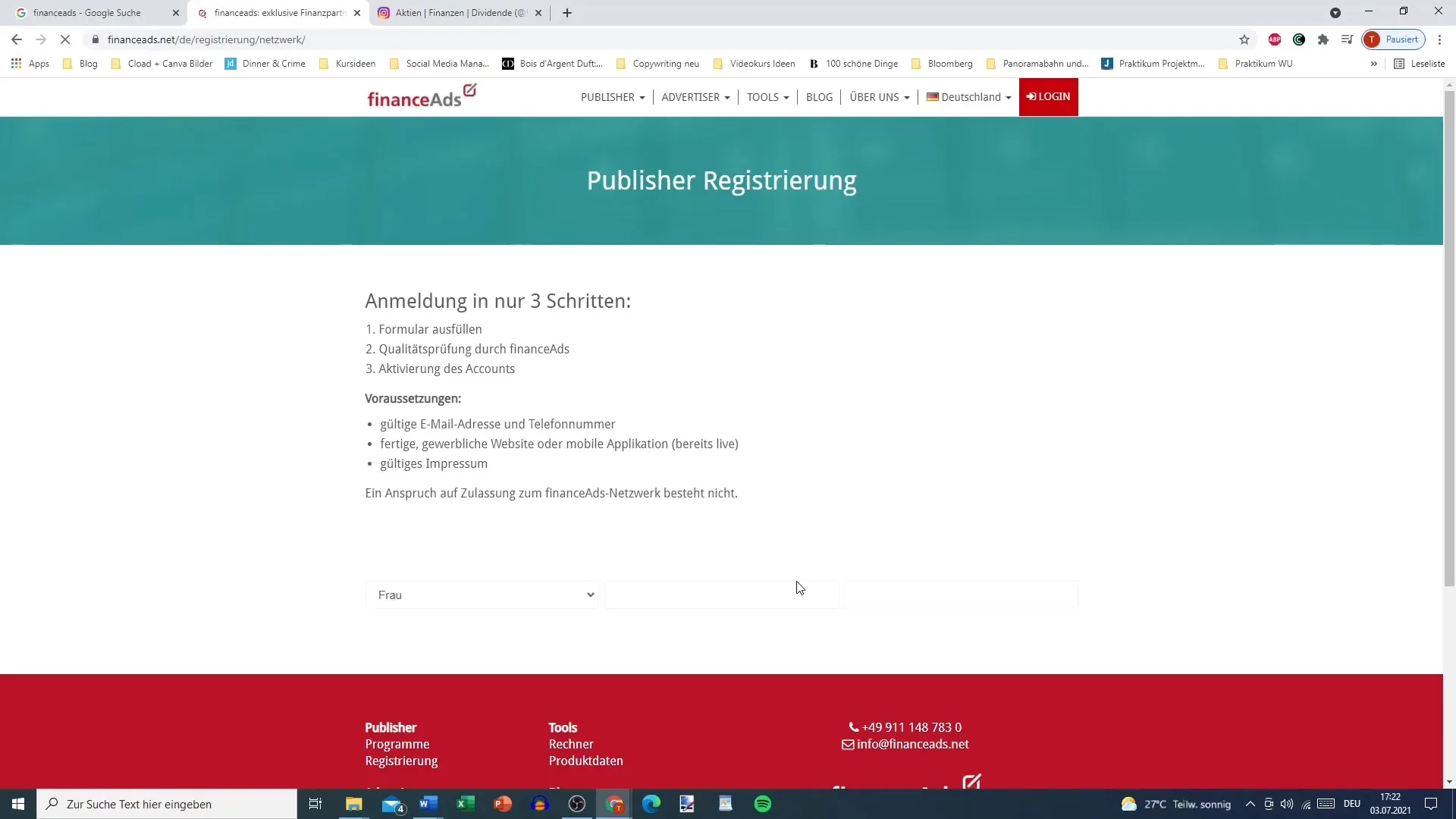Open the tab search dropdown
The width and height of the screenshot is (1456, 819).
1335,13
